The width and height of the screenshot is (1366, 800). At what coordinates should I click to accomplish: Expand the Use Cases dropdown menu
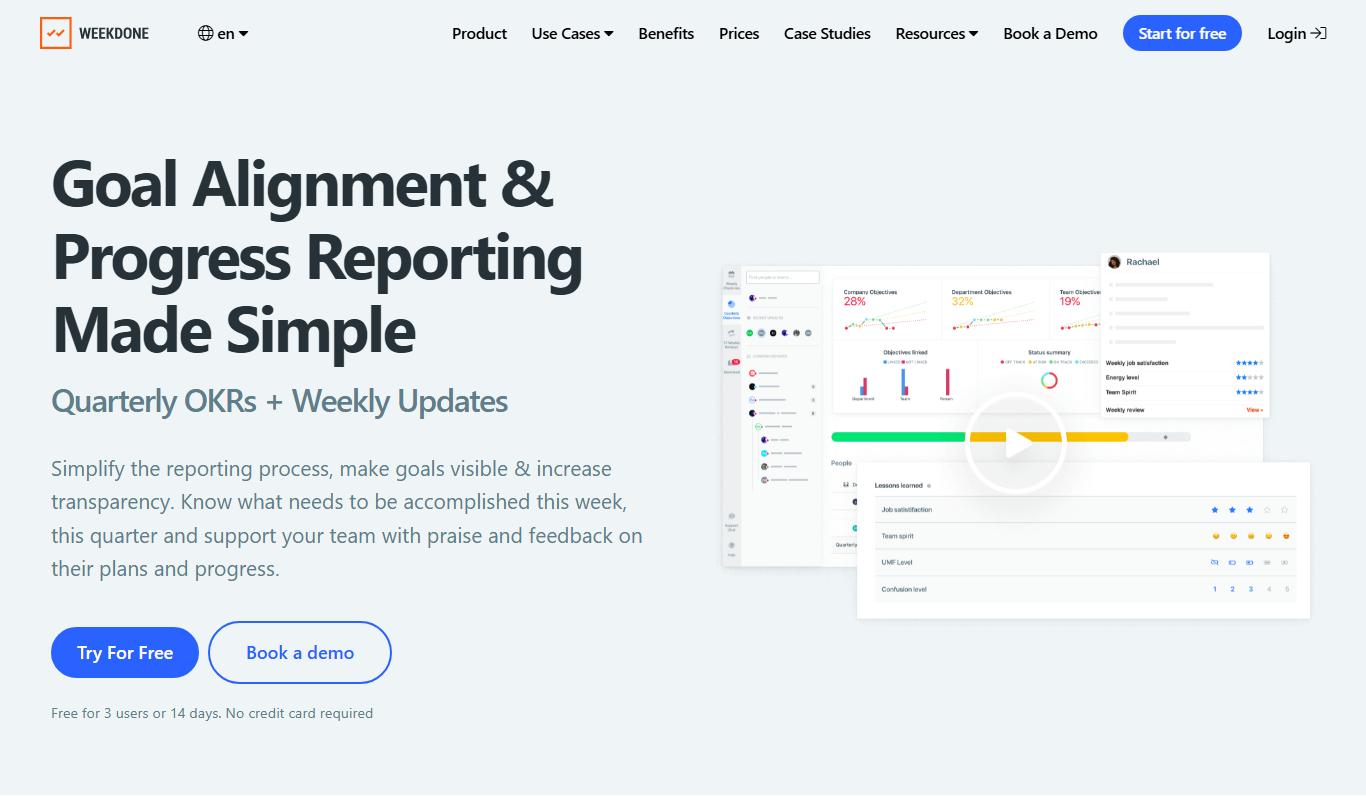(572, 33)
